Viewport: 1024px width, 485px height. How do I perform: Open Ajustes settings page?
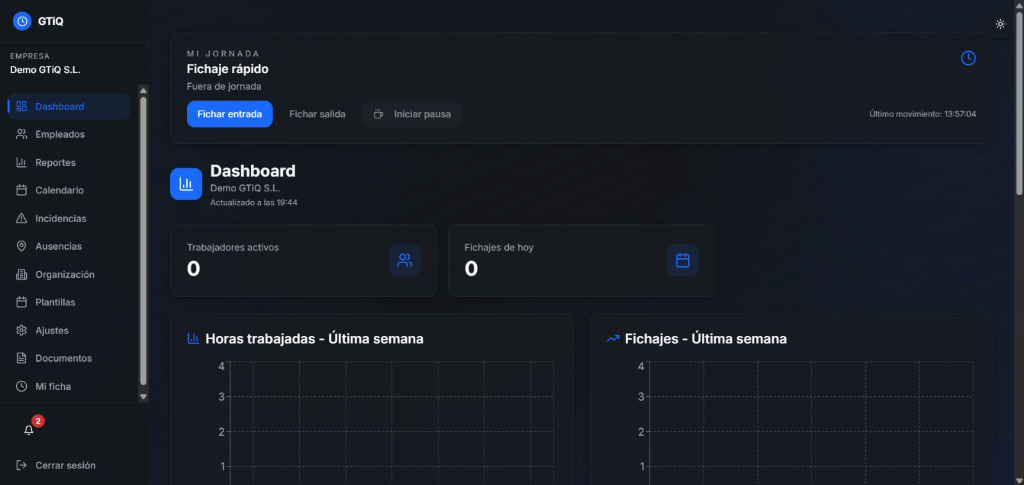pyautogui.click(x=69, y=330)
